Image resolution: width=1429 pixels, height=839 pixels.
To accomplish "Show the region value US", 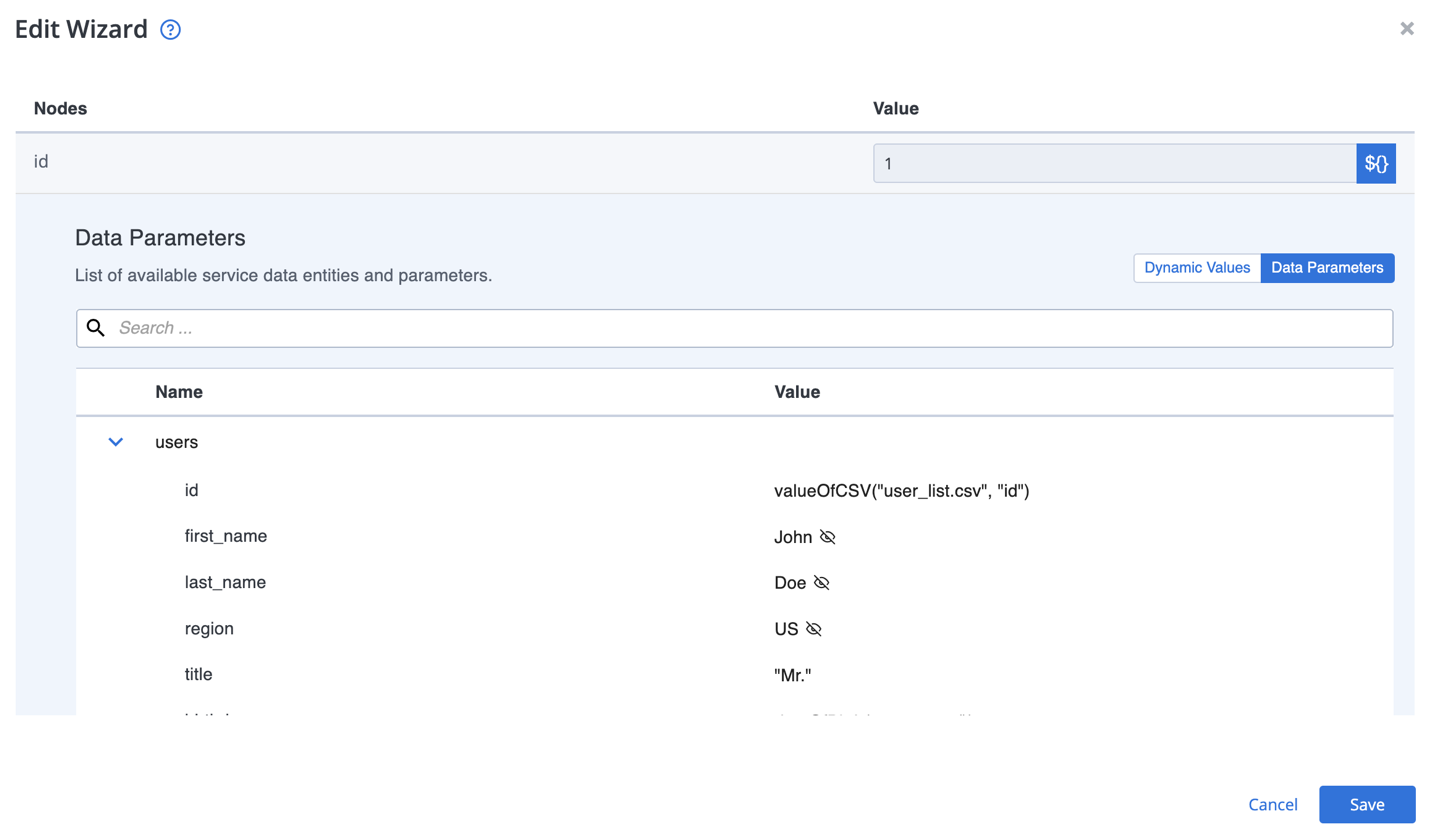I will coord(811,629).
